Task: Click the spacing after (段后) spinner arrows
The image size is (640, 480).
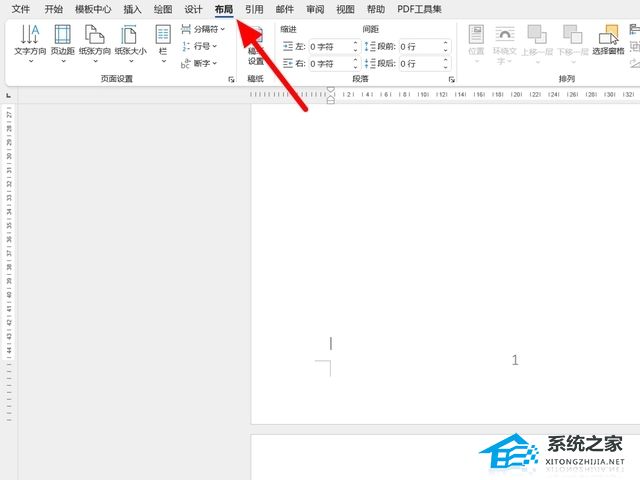Action: coord(444,64)
